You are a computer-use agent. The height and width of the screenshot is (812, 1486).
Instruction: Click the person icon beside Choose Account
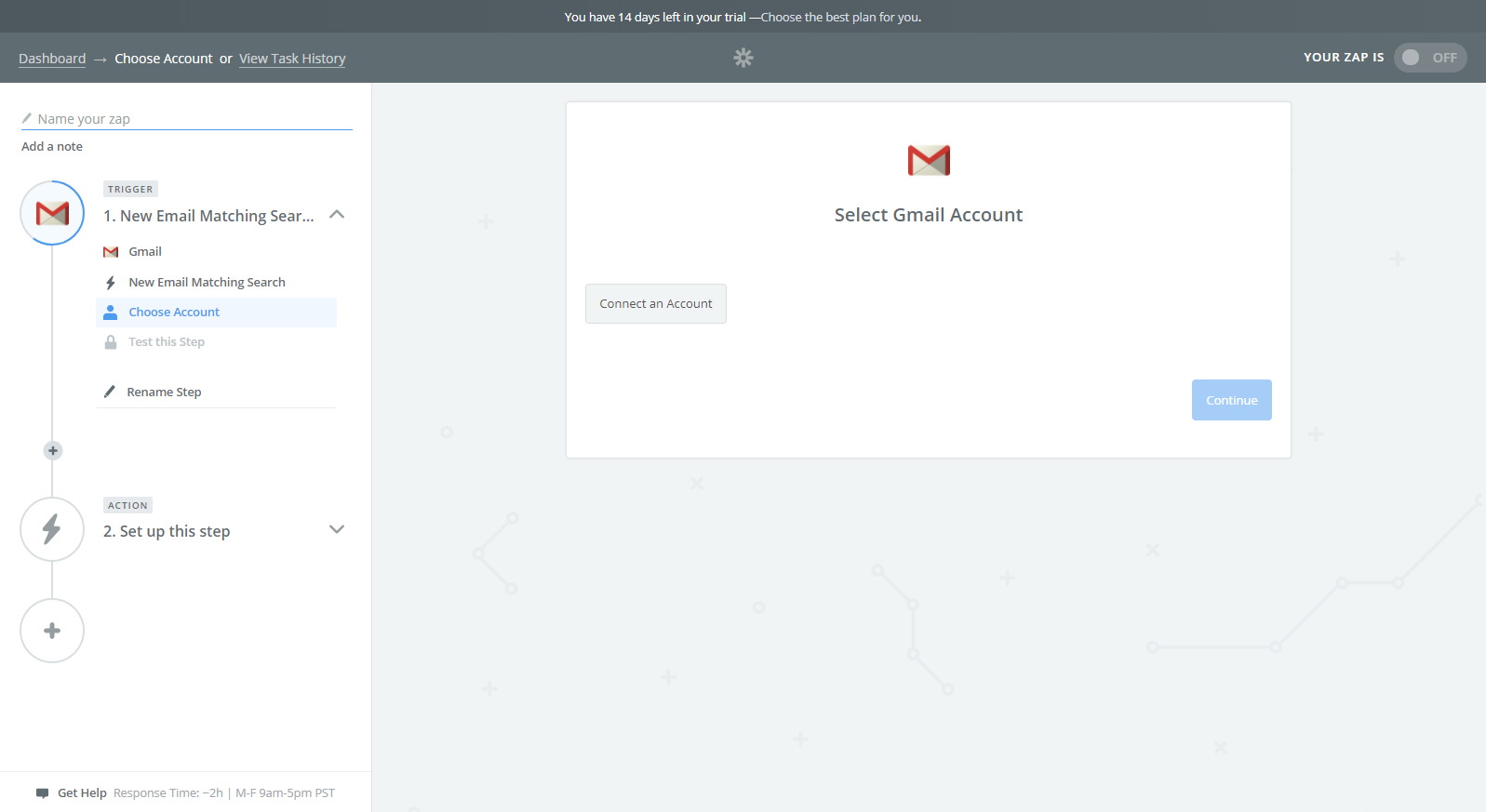point(111,313)
